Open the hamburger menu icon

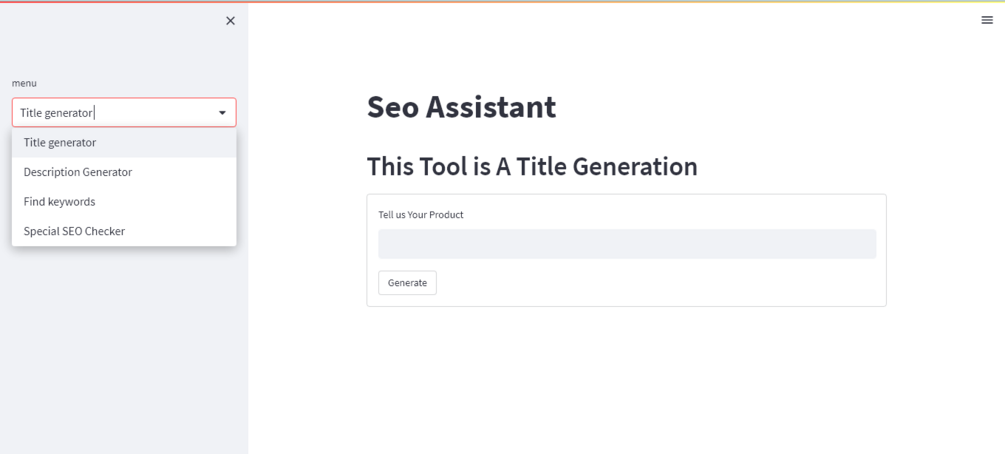(x=987, y=20)
